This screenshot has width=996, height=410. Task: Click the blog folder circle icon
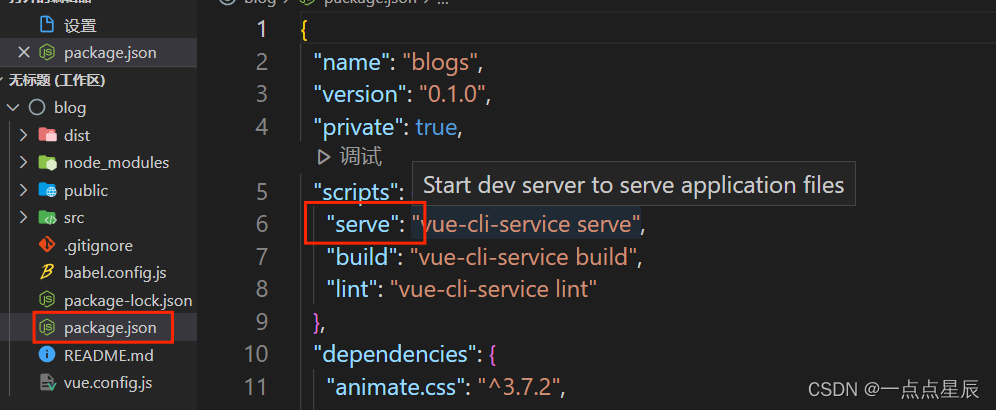coord(37,108)
